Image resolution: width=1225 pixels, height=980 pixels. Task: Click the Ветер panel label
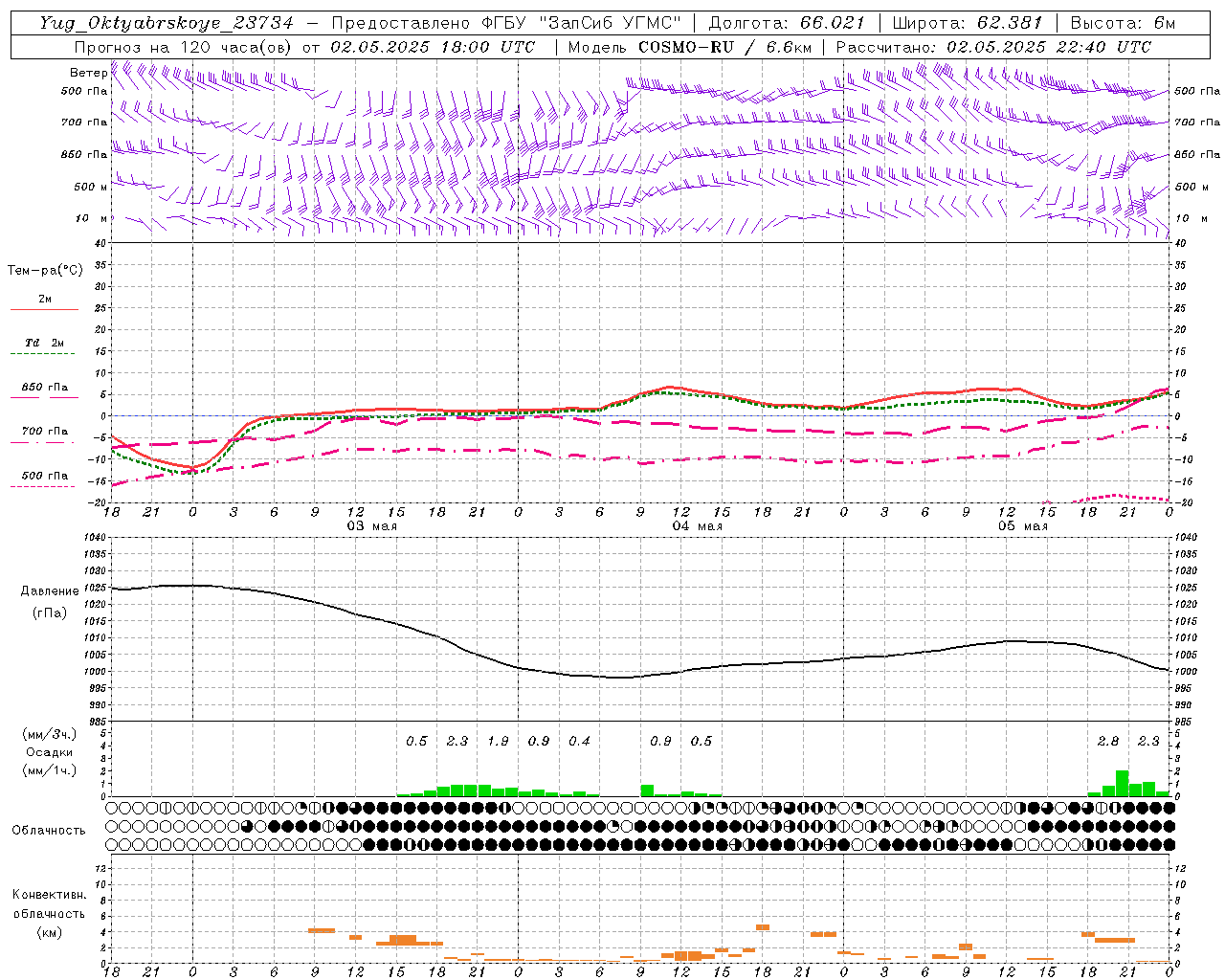pyautogui.click(x=88, y=73)
